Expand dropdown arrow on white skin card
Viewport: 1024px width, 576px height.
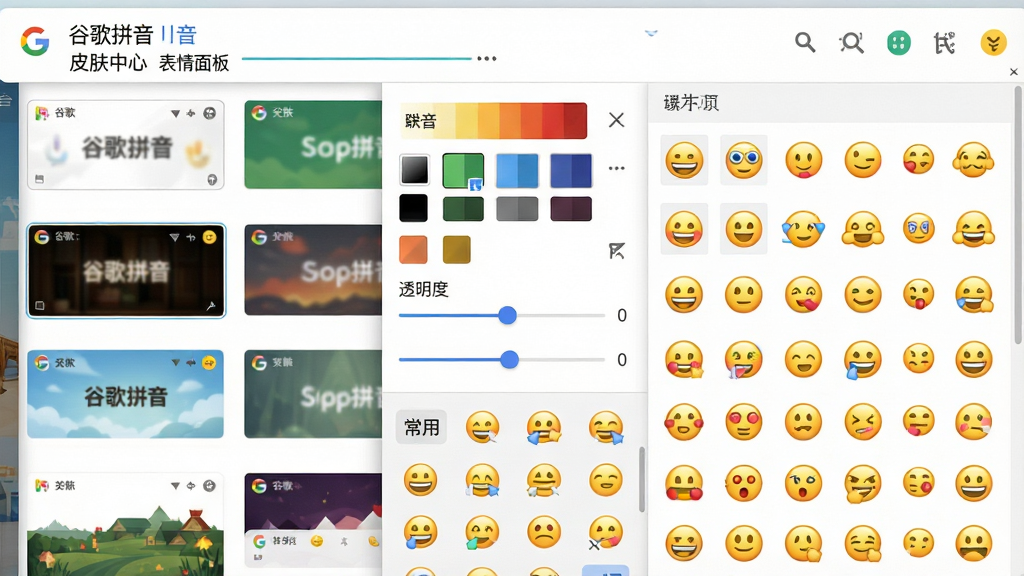pos(175,114)
